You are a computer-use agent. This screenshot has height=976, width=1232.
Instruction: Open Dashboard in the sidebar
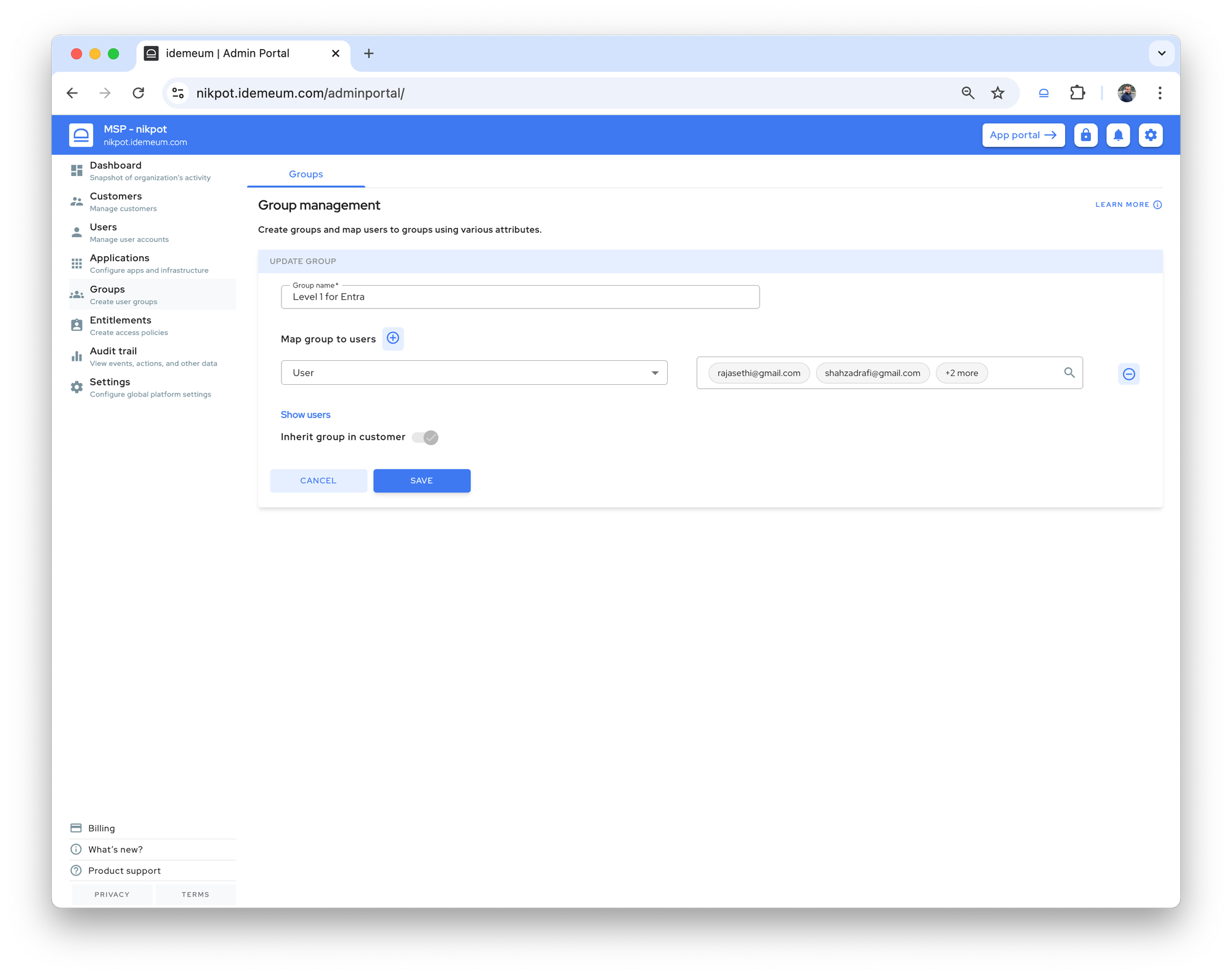click(x=152, y=171)
